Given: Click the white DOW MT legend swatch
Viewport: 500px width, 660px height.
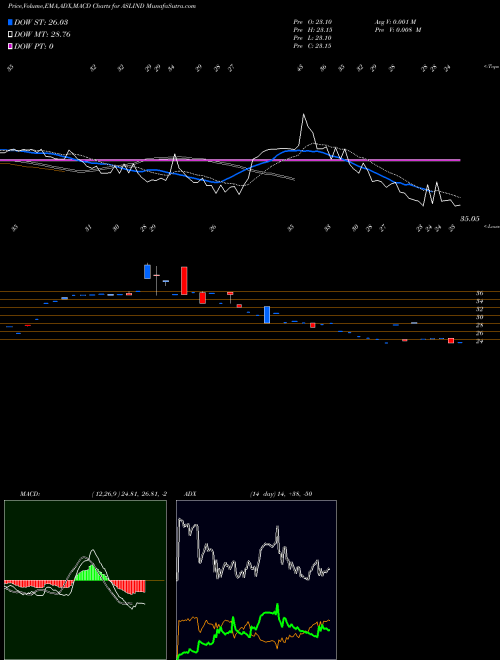Looking at the screenshot, I should tap(10, 35).
